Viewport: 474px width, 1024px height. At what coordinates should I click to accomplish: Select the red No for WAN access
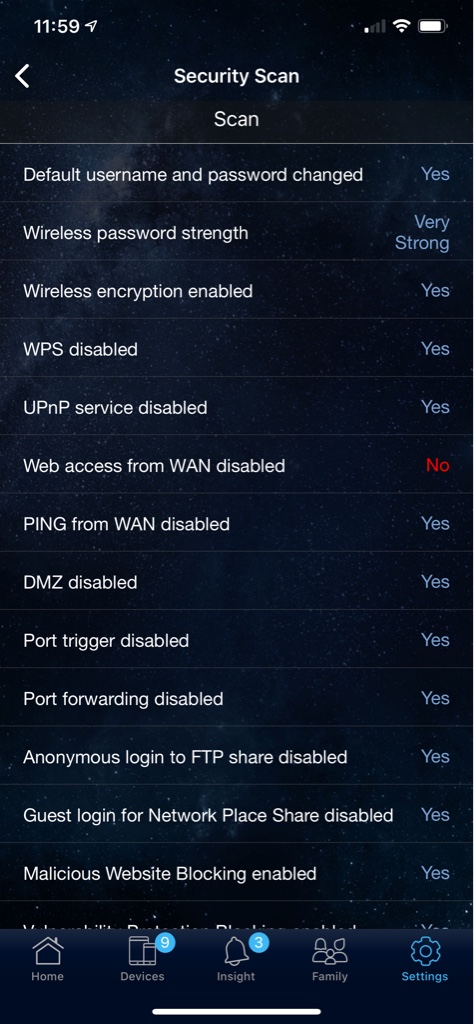[437, 465]
